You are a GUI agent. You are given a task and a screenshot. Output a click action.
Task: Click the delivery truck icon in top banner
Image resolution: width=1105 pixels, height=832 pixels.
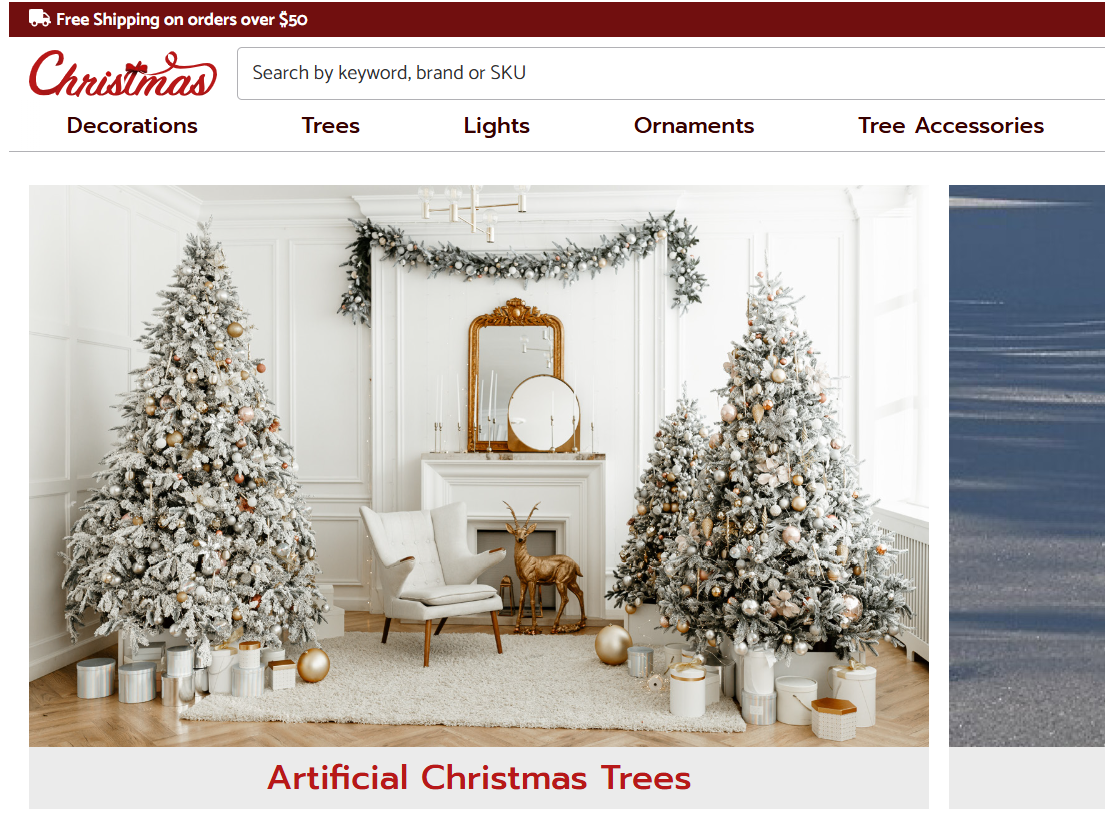click(x=39, y=18)
